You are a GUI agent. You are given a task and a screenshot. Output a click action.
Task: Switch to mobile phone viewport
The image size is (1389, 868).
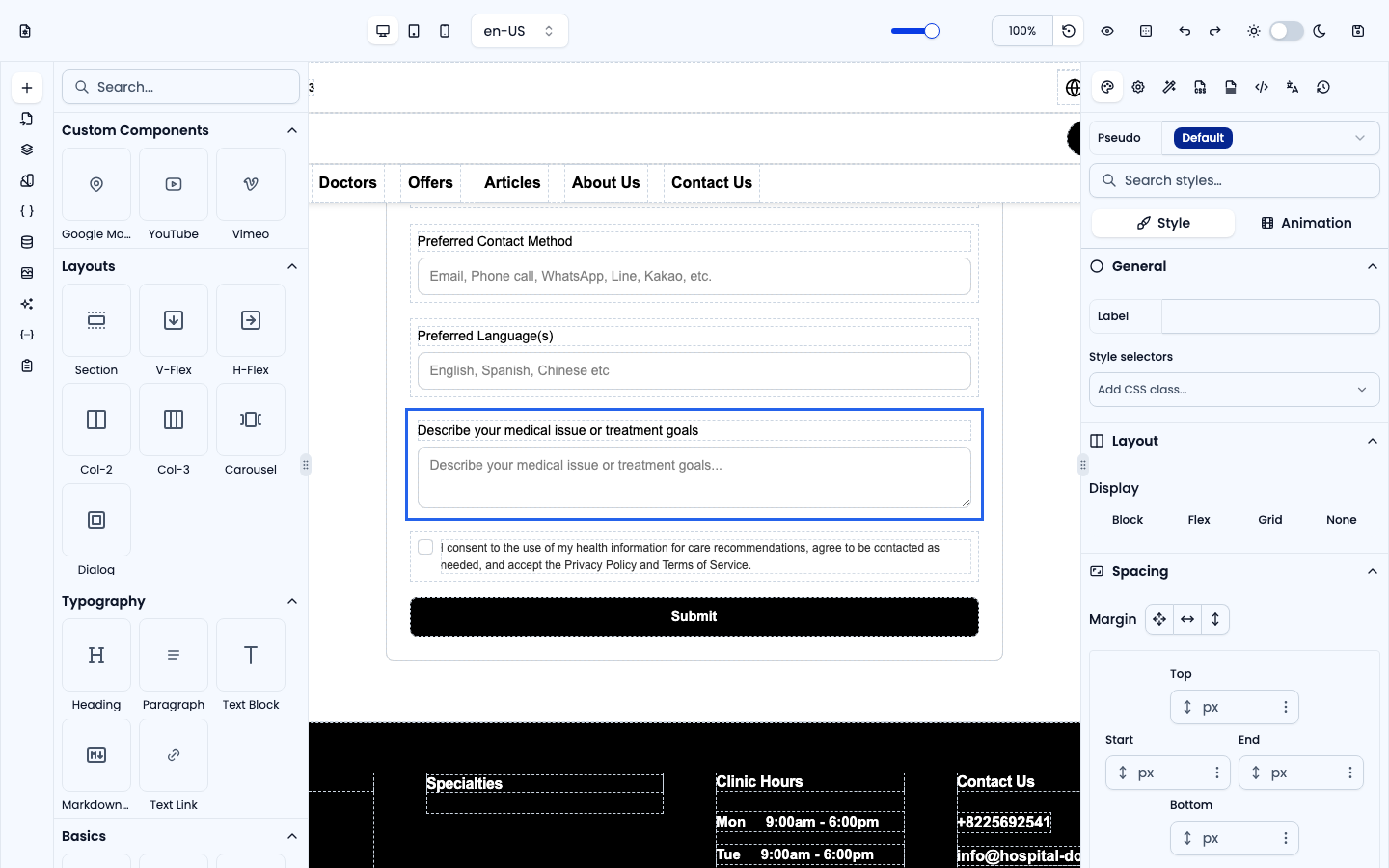pos(445,31)
